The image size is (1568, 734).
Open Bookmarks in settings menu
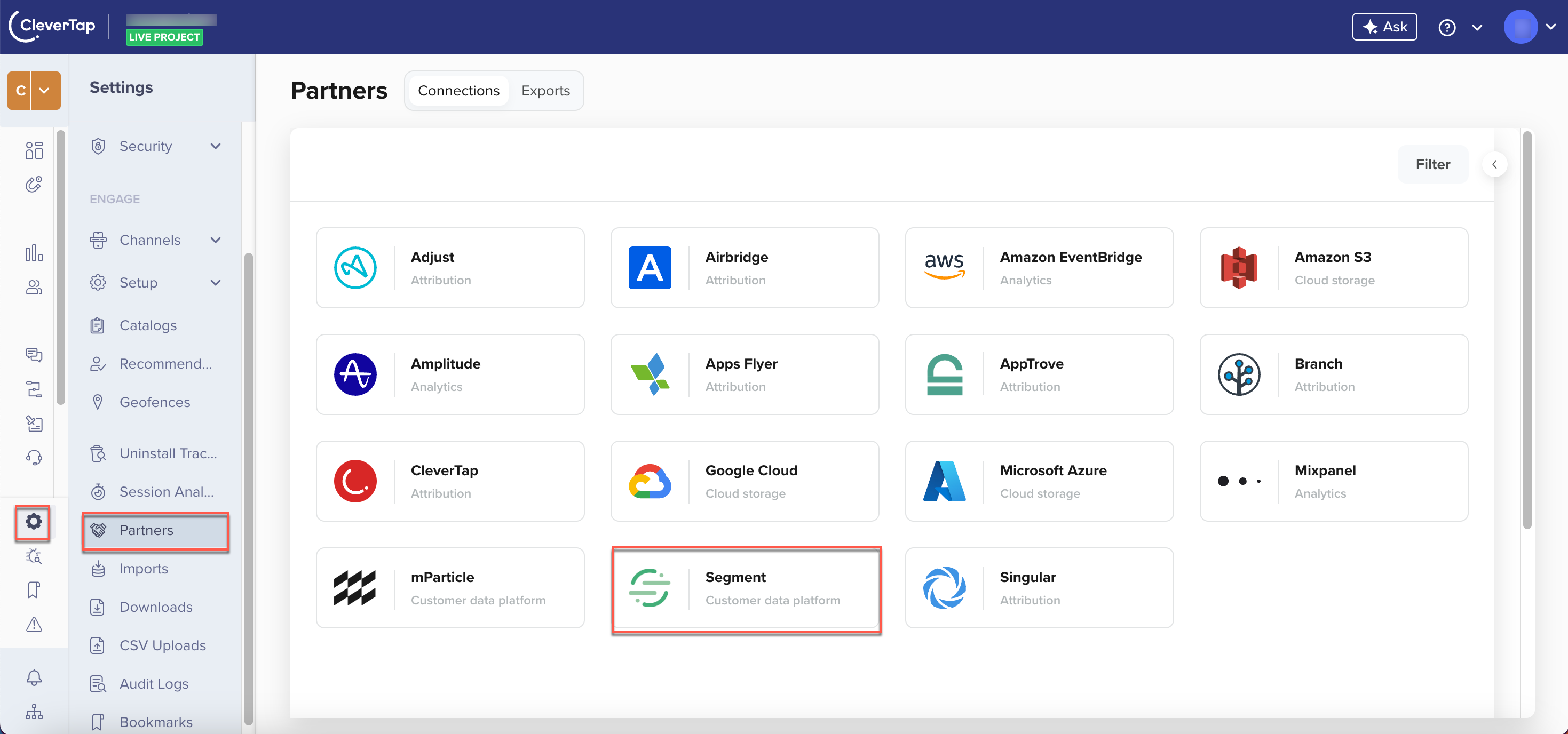coord(155,722)
